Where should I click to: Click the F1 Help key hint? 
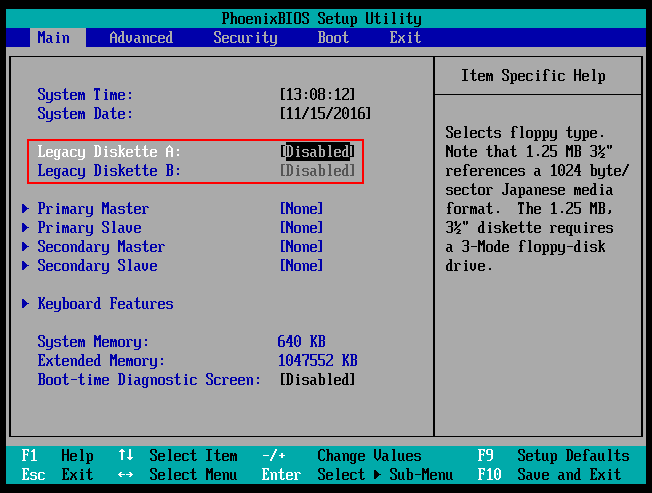pyautogui.click(x=57, y=456)
